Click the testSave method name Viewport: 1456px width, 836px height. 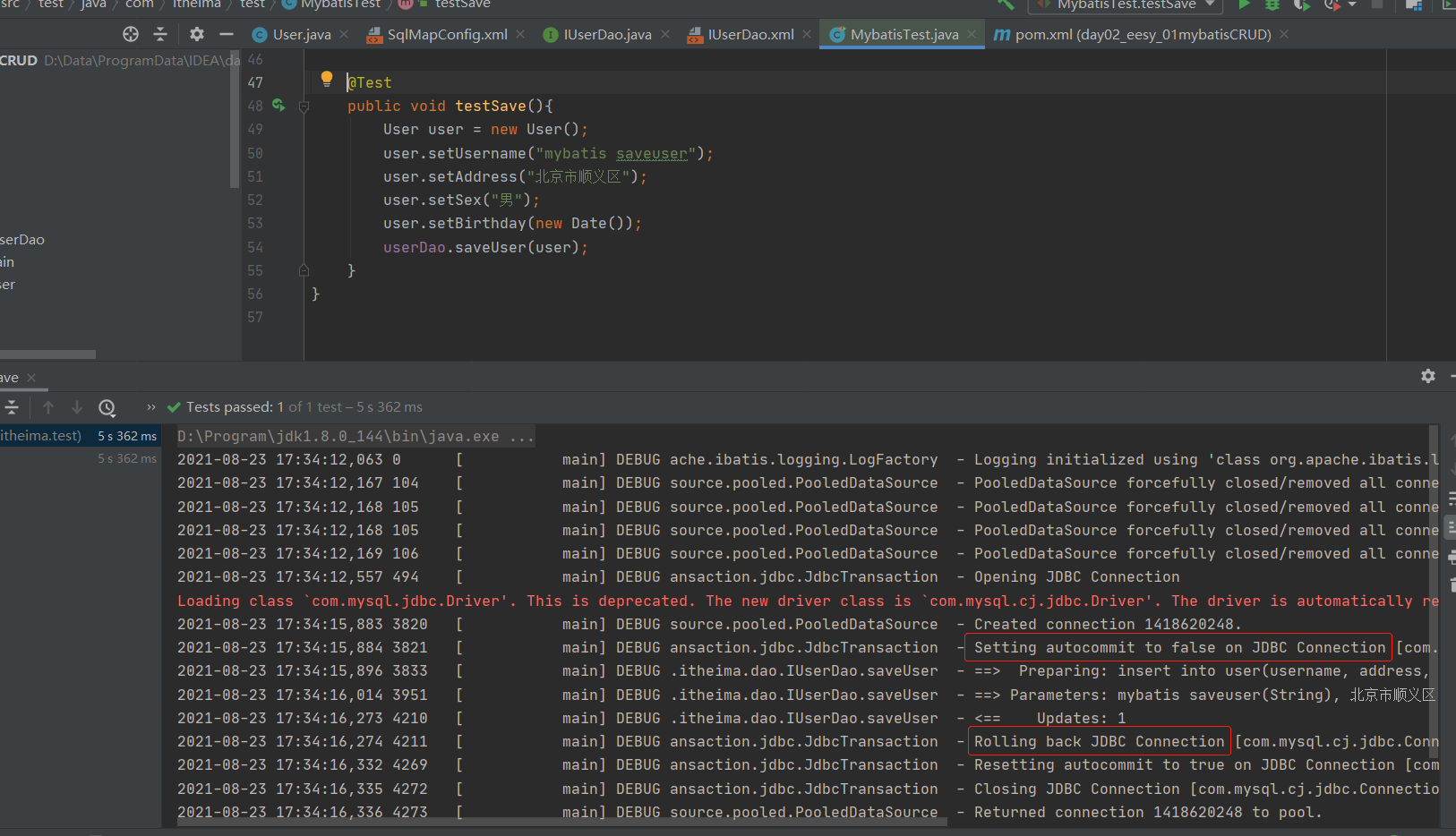[x=491, y=106]
